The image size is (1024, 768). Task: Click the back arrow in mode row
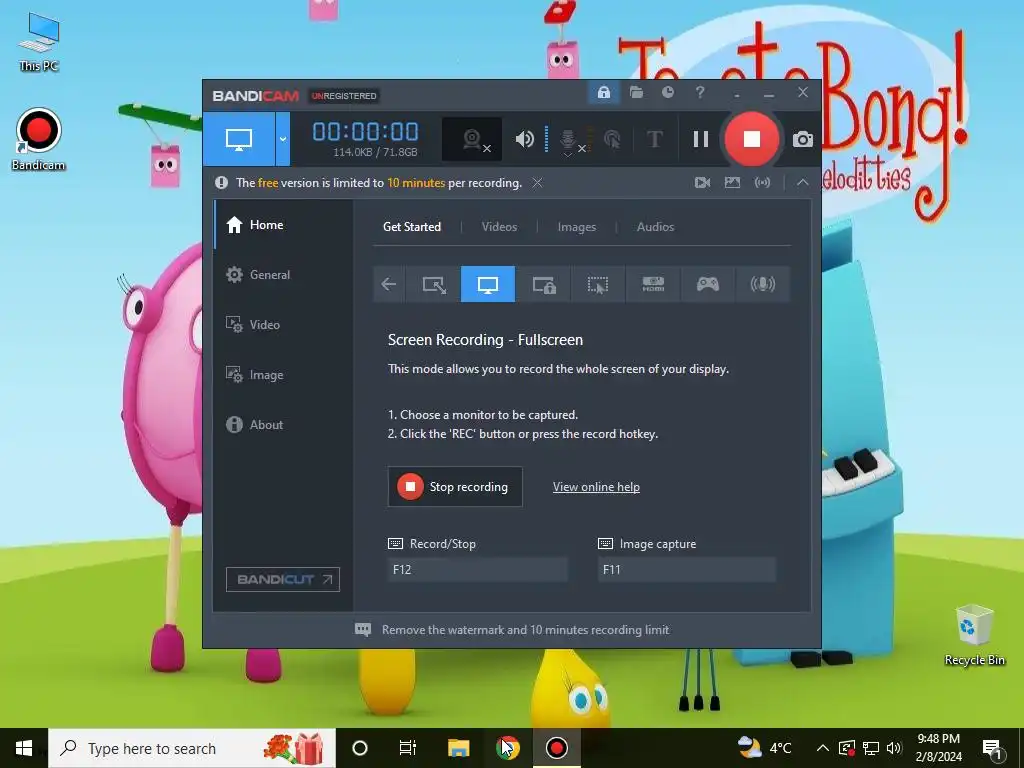coord(389,284)
